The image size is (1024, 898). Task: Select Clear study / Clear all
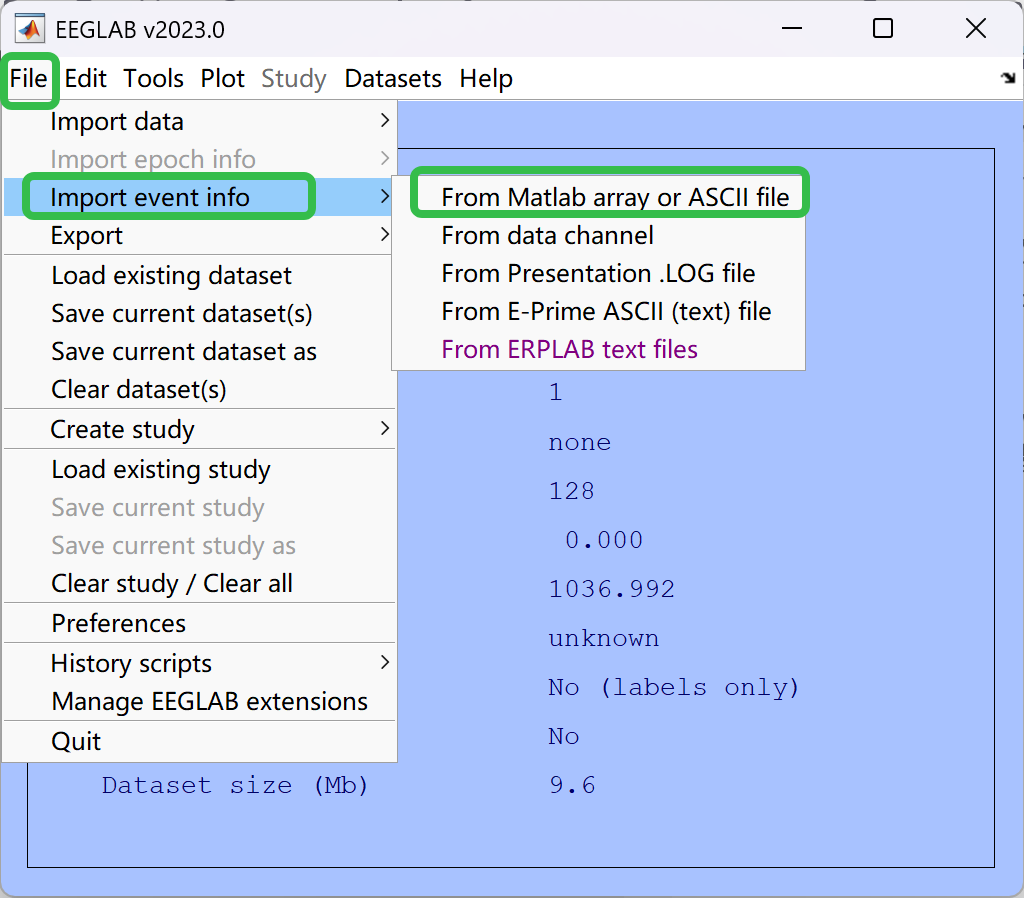[199, 583]
